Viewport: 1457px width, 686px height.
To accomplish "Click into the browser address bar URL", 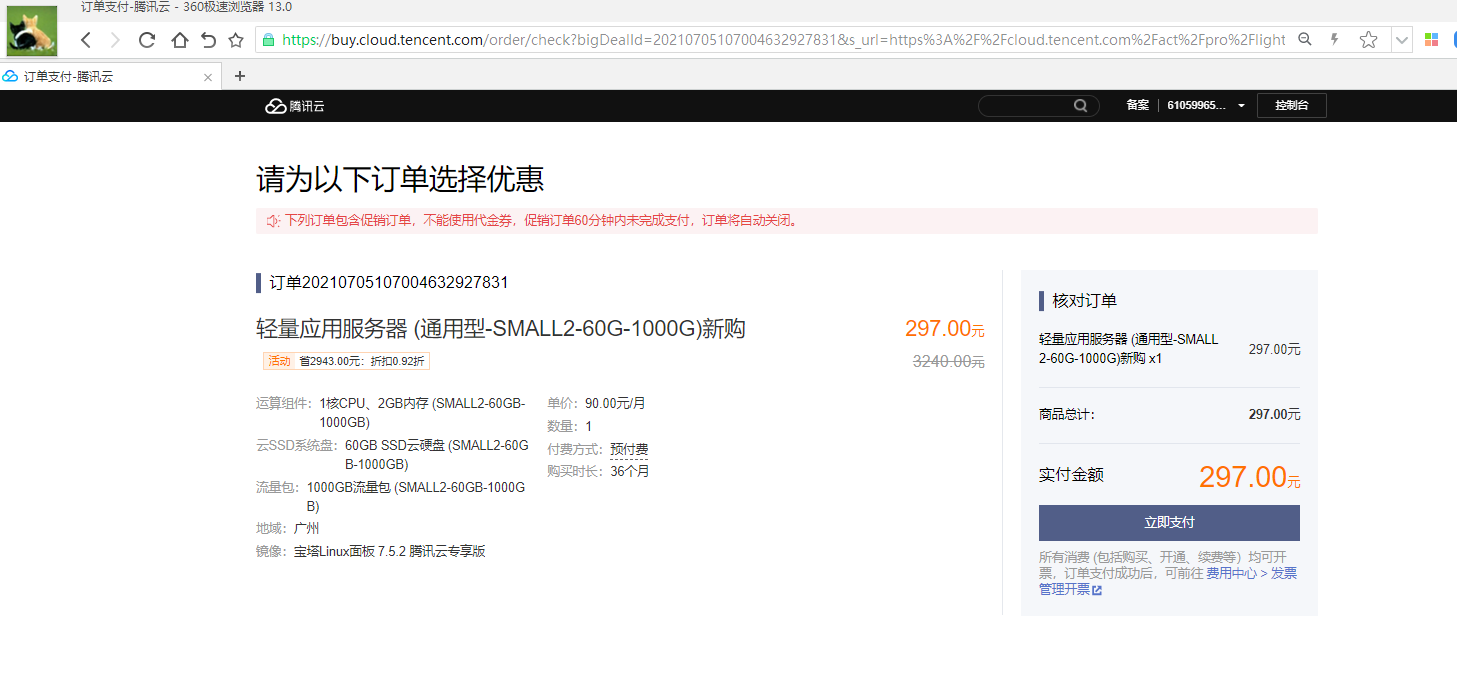I will point(780,40).
